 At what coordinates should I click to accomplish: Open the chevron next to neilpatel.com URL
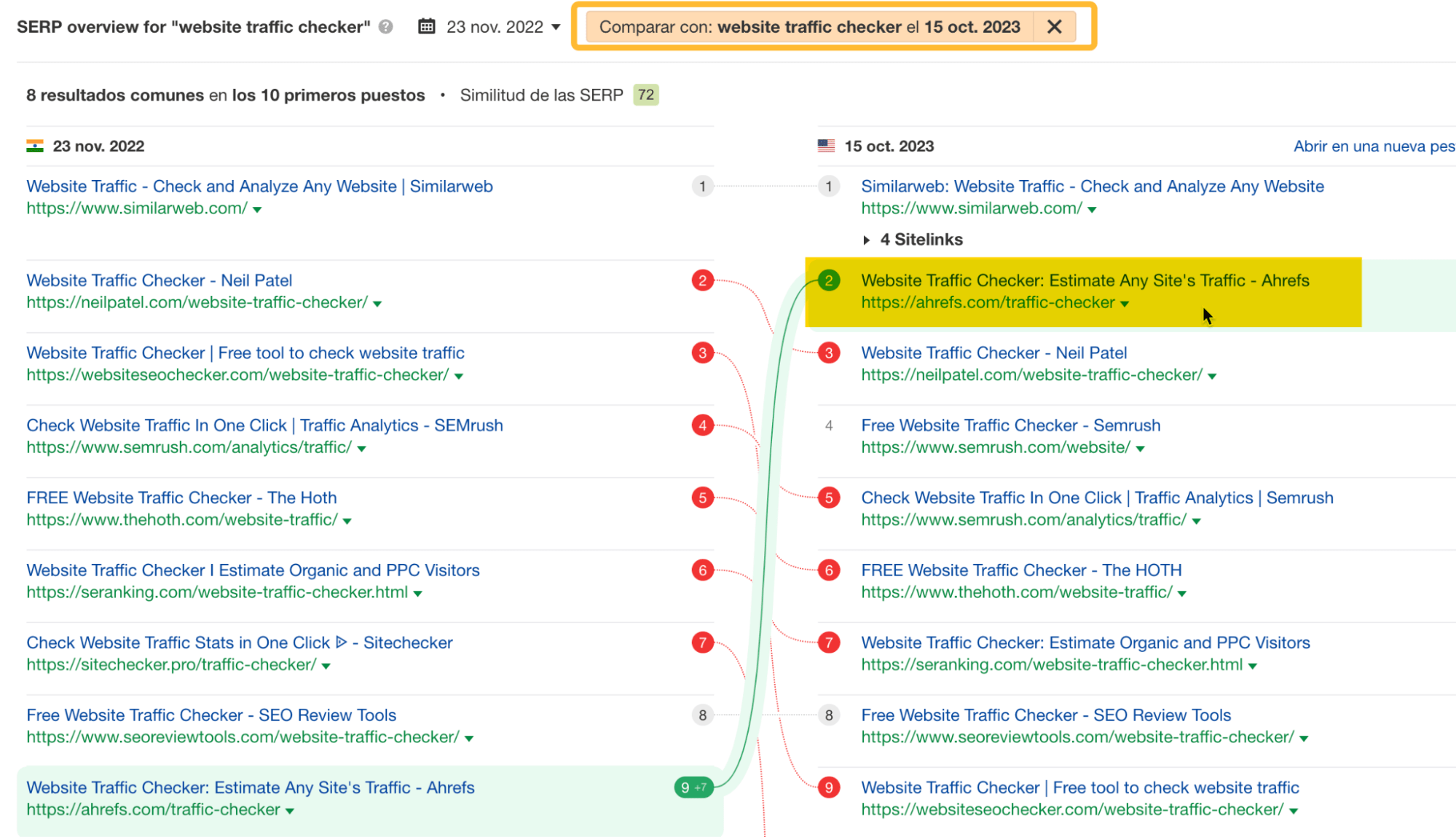377,303
